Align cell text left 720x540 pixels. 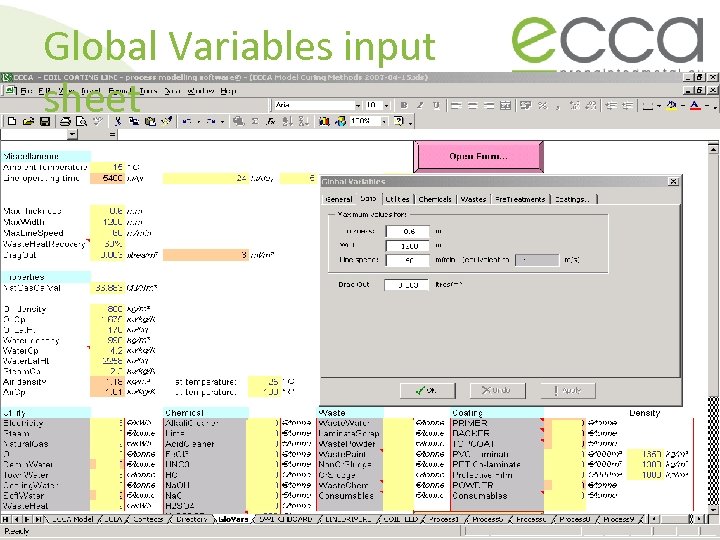pyautogui.click(x=456, y=106)
